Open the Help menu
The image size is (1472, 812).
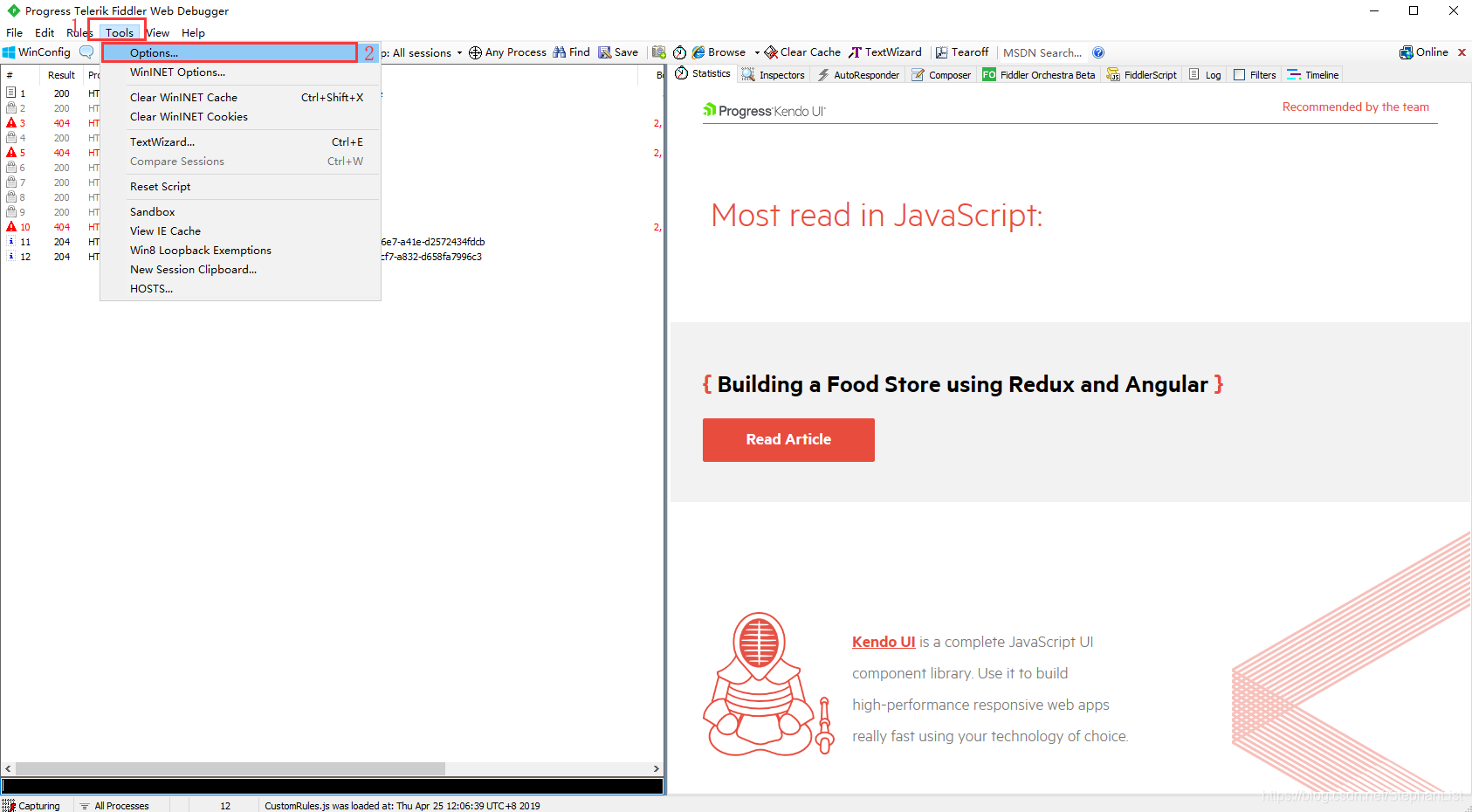click(193, 33)
